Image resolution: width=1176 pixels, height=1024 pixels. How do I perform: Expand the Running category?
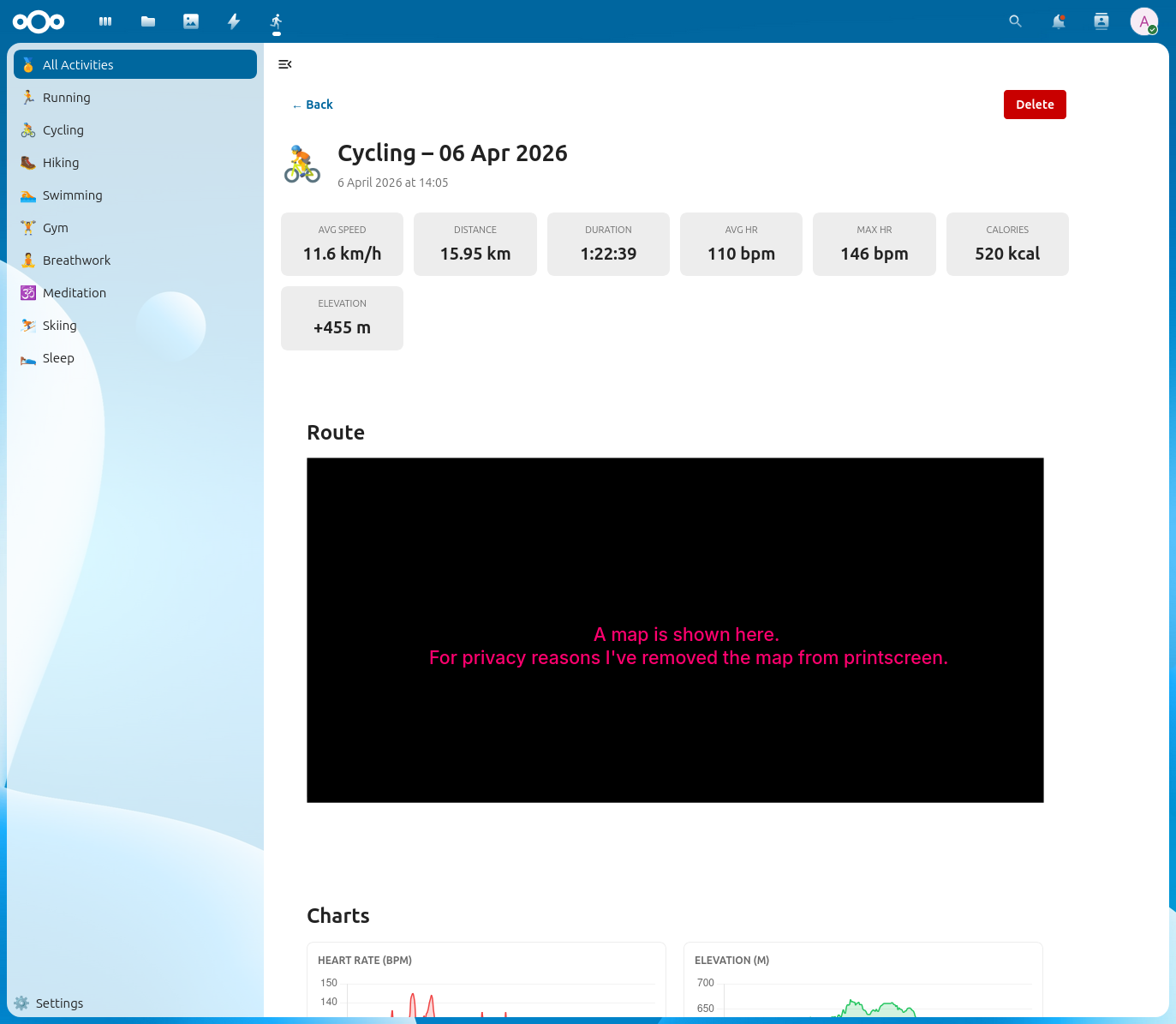[66, 98]
